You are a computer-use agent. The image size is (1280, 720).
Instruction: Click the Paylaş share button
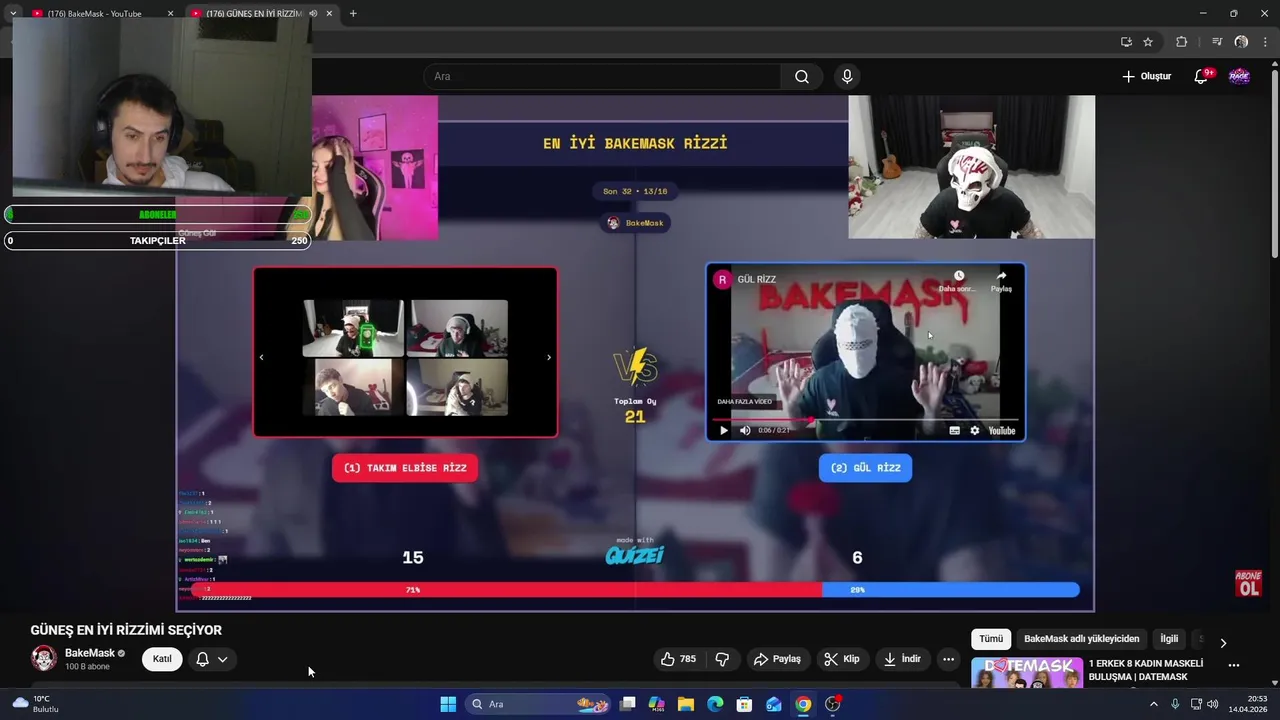click(x=777, y=659)
